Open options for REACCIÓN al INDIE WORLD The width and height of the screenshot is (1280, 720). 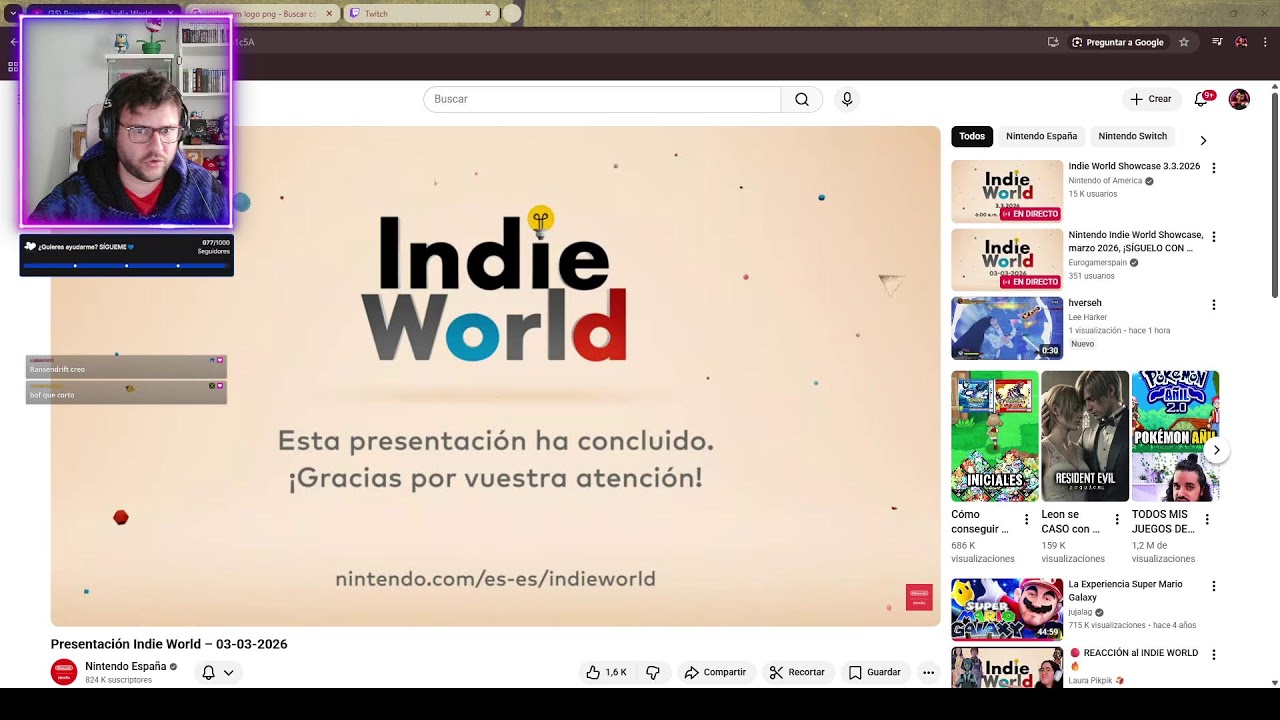coord(1214,655)
